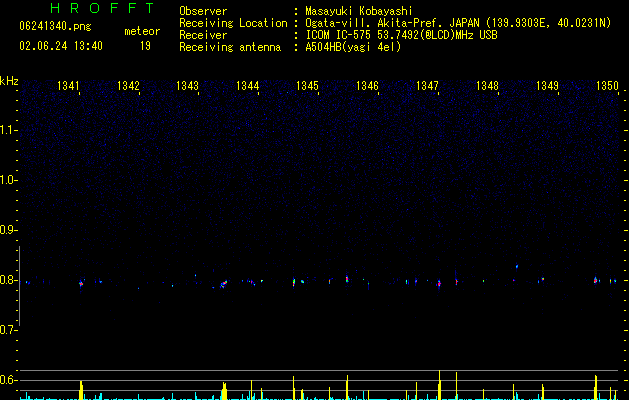Click time marker 1345

[x=307, y=85]
